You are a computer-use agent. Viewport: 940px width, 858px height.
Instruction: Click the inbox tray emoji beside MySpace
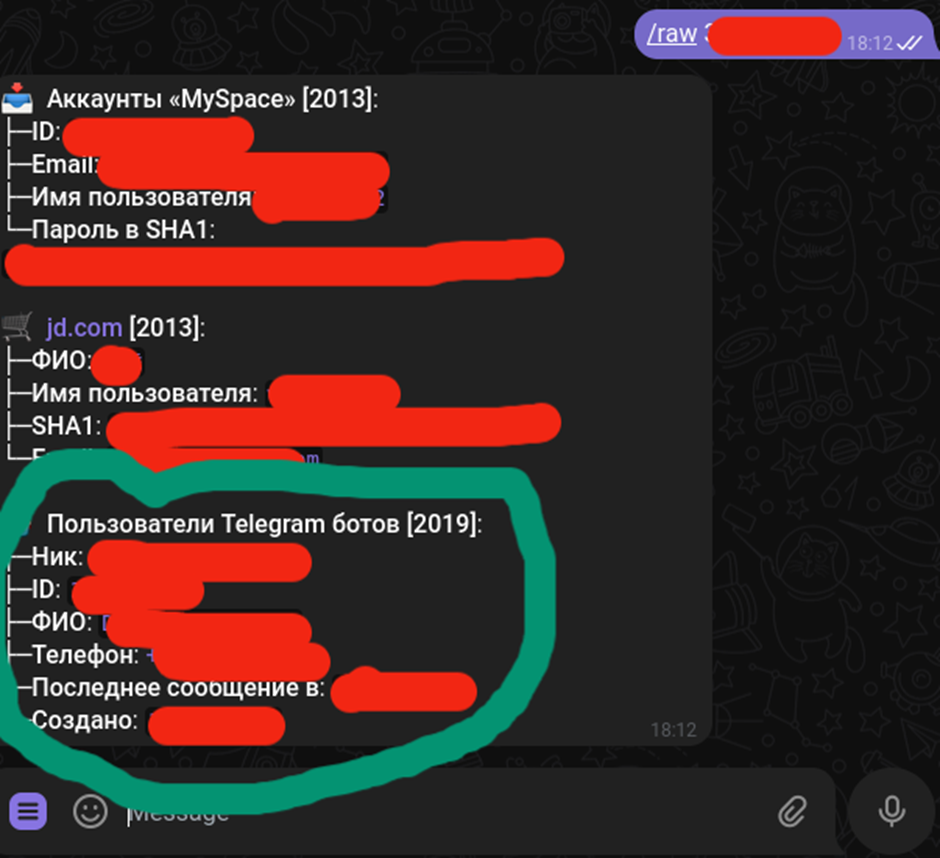[x=17, y=98]
